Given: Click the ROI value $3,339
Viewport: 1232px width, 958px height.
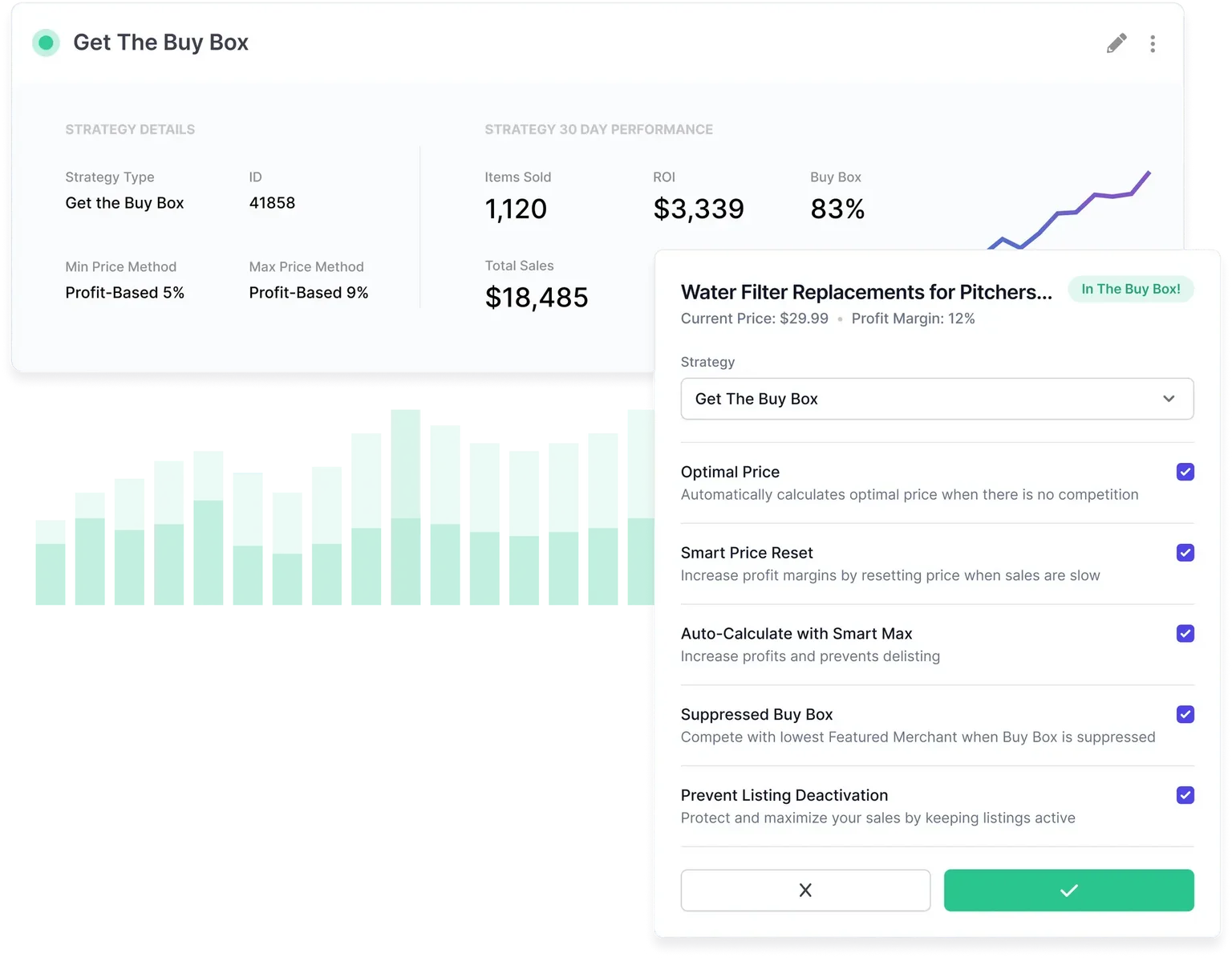Looking at the screenshot, I should pyautogui.click(x=699, y=209).
